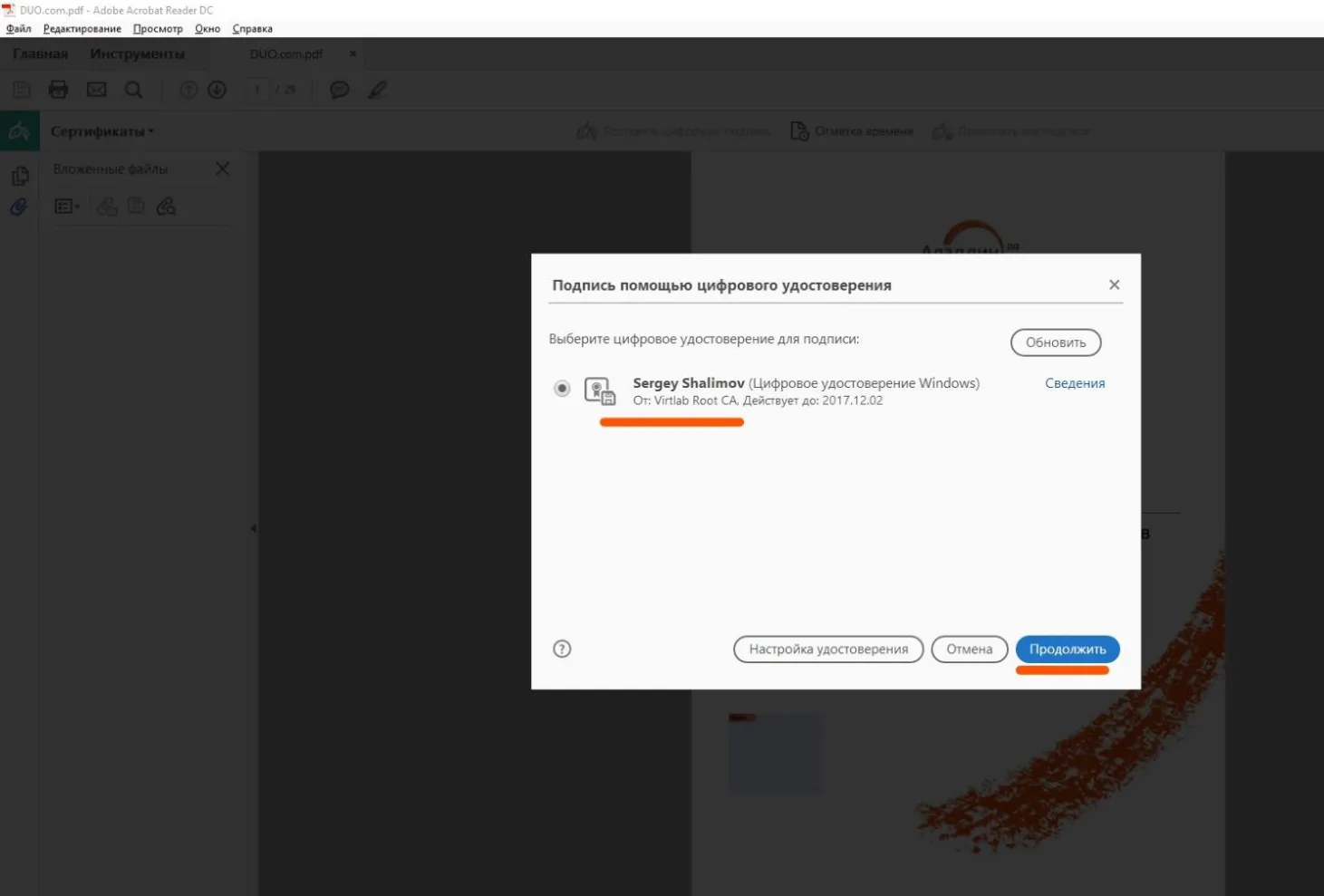Screen dimensions: 1324x896
Task: Click the save attachment icon
Action: 136,207
